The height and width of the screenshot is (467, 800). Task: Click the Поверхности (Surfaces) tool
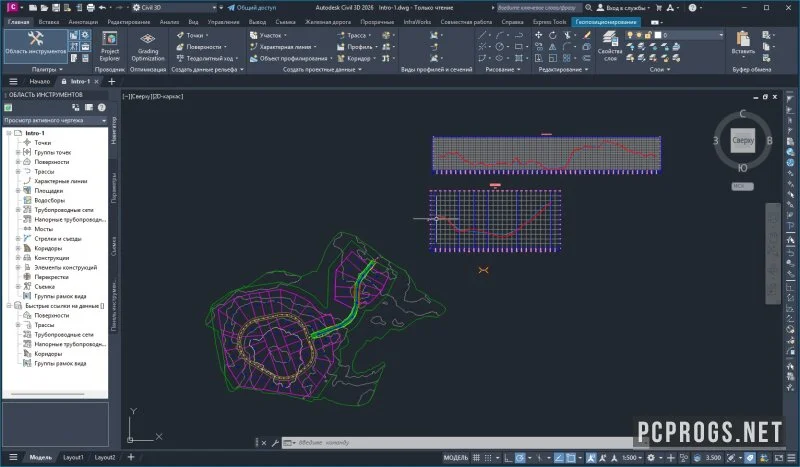[x=201, y=47]
